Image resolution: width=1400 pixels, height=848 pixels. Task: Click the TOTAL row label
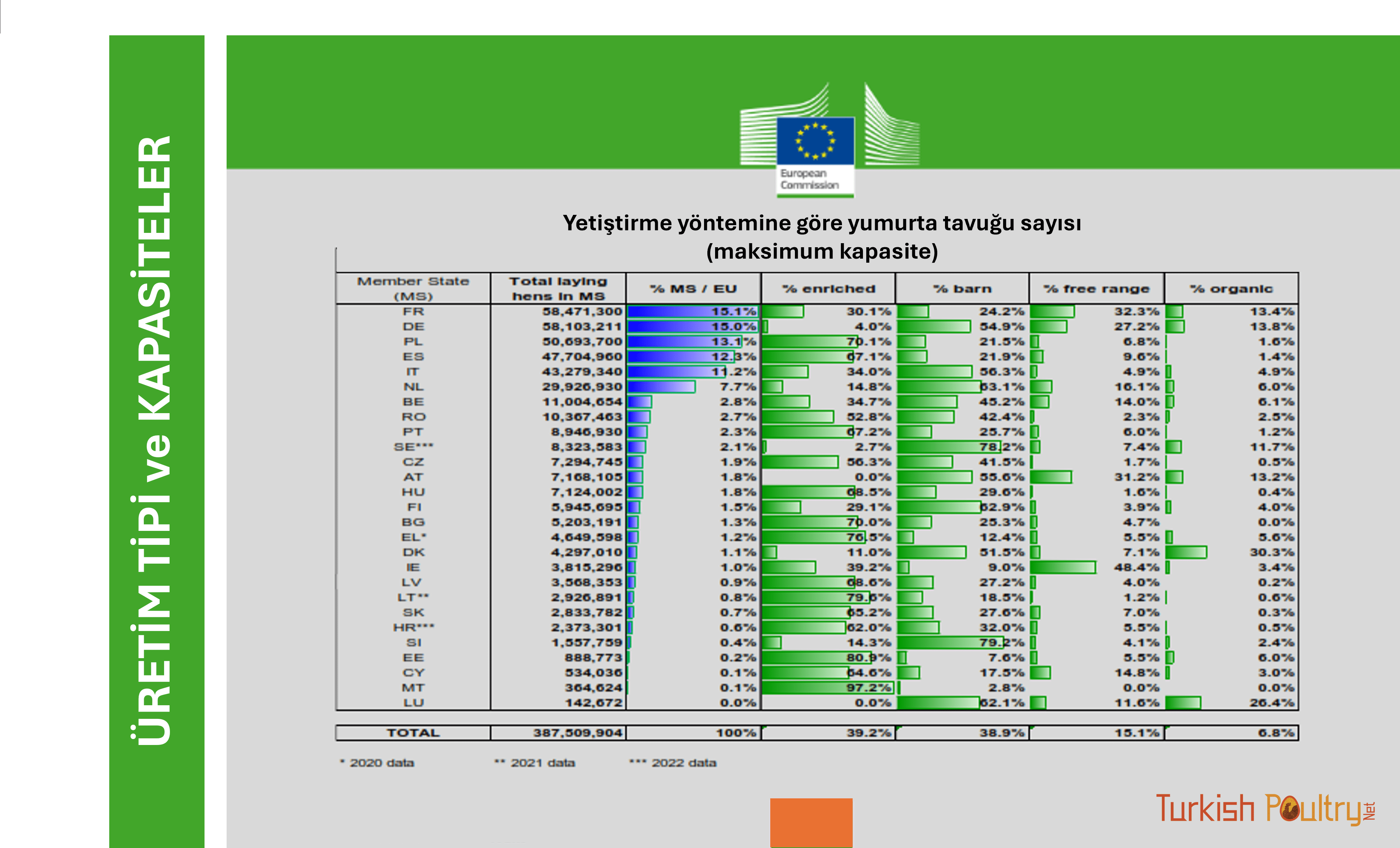point(413,733)
